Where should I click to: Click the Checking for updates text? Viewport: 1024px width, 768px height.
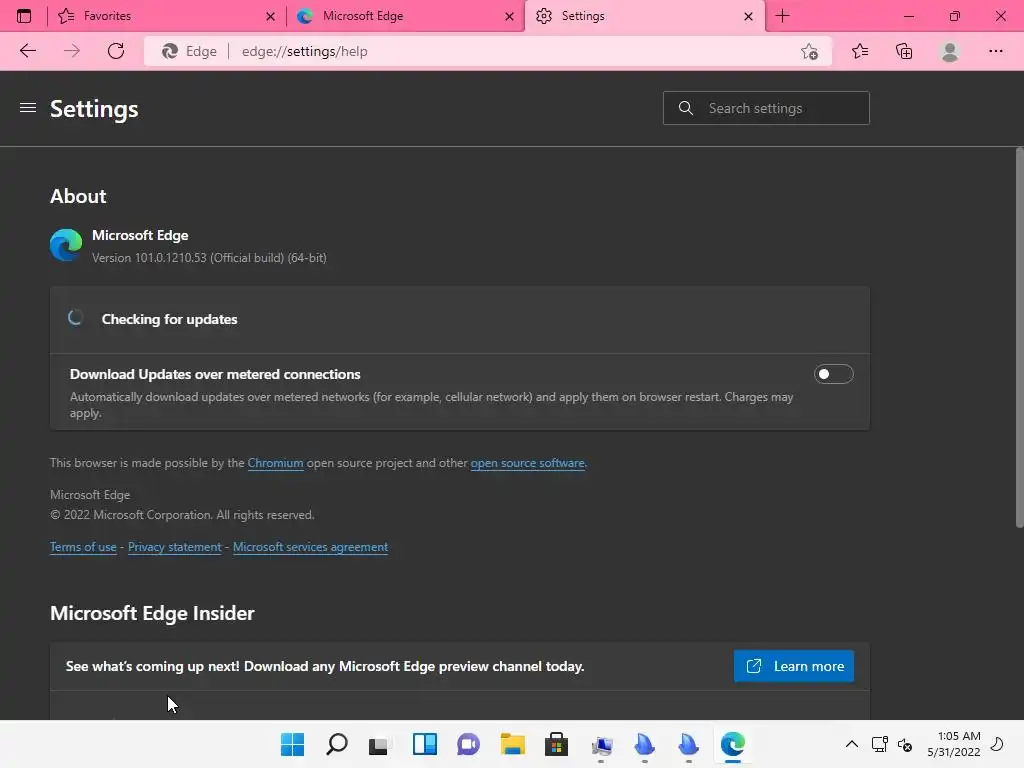[169, 319]
